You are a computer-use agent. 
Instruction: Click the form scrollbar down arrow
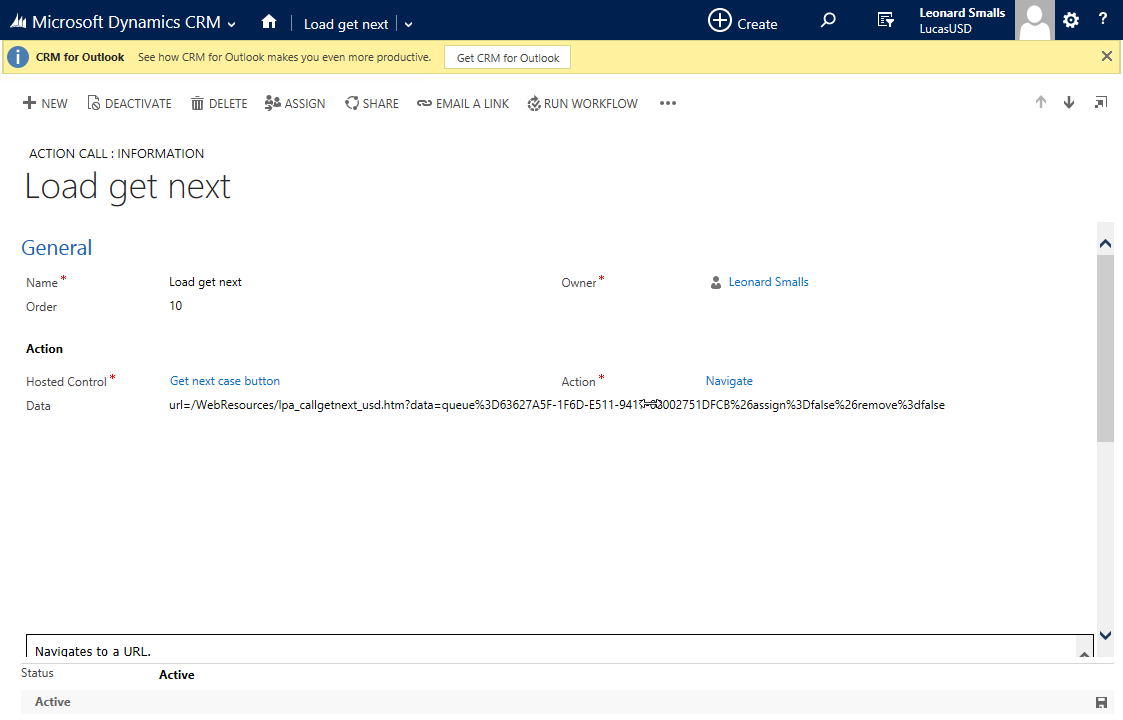pyautogui.click(x=1105, y=635)
